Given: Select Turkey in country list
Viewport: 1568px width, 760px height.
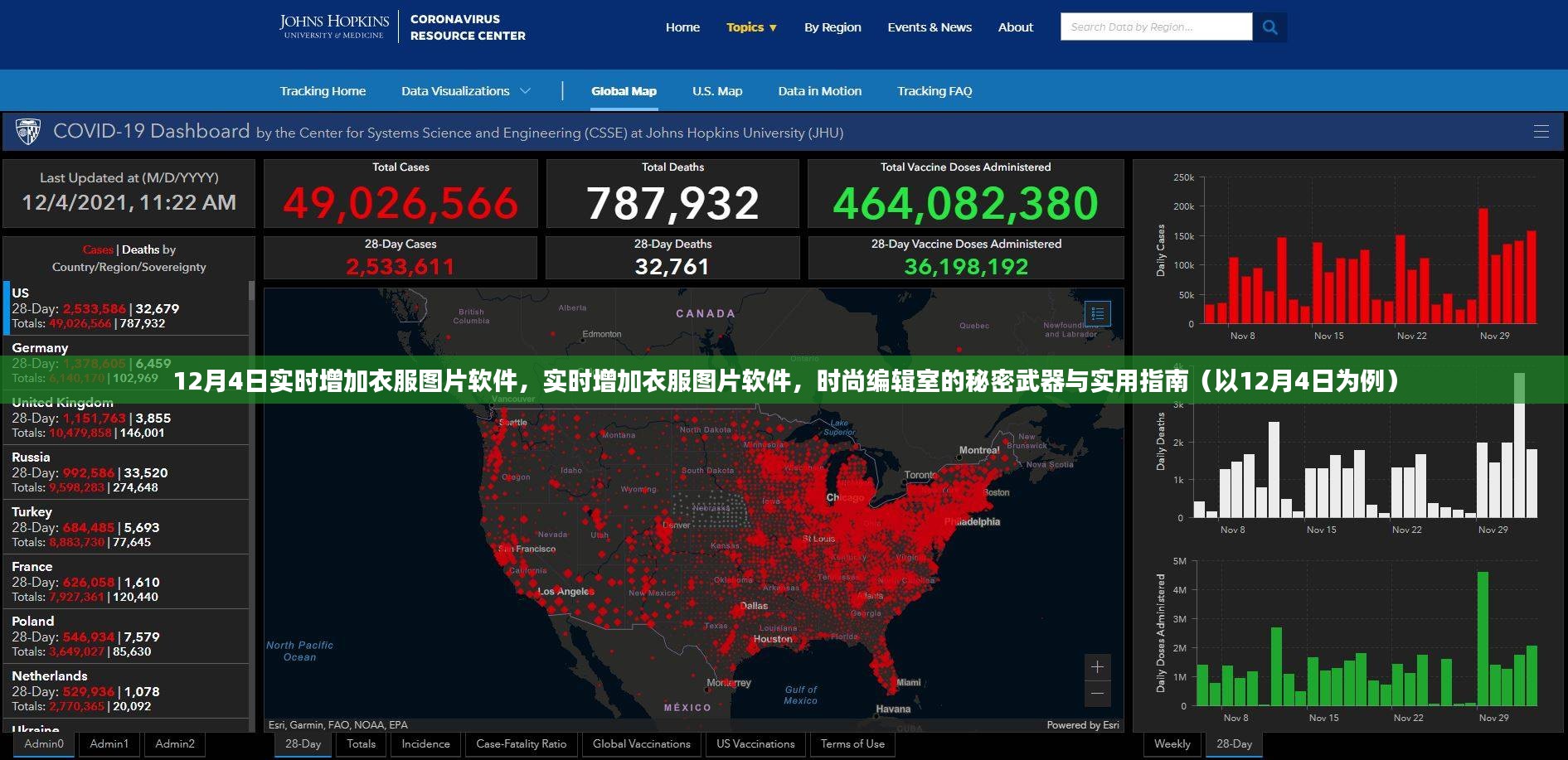Looking at the screenshot, I should point(126,527).
